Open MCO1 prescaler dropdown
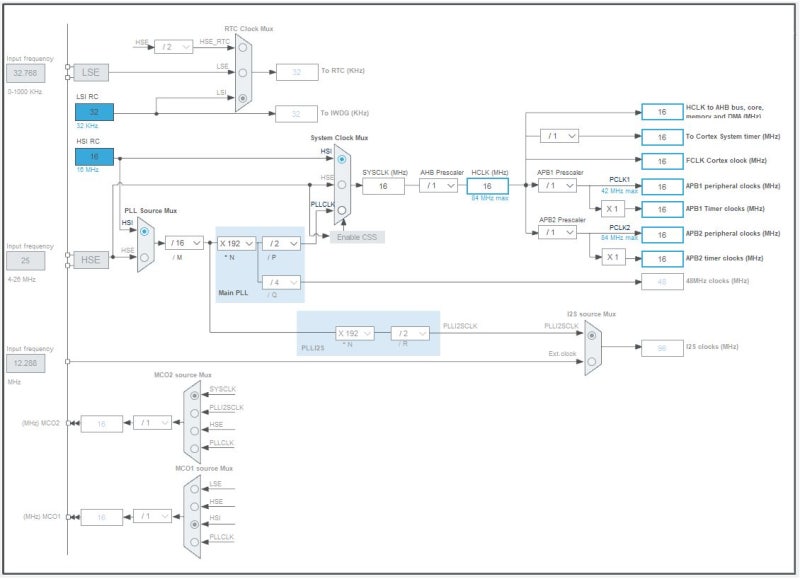Image resolution: width=800 pixels, height=579 pixels. click(x=152, y=516)
